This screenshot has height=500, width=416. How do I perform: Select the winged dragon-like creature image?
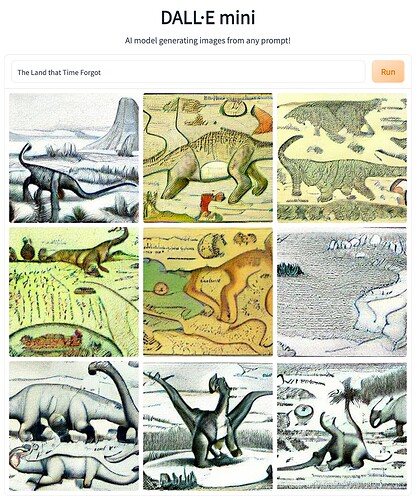(x=208, y=426)
